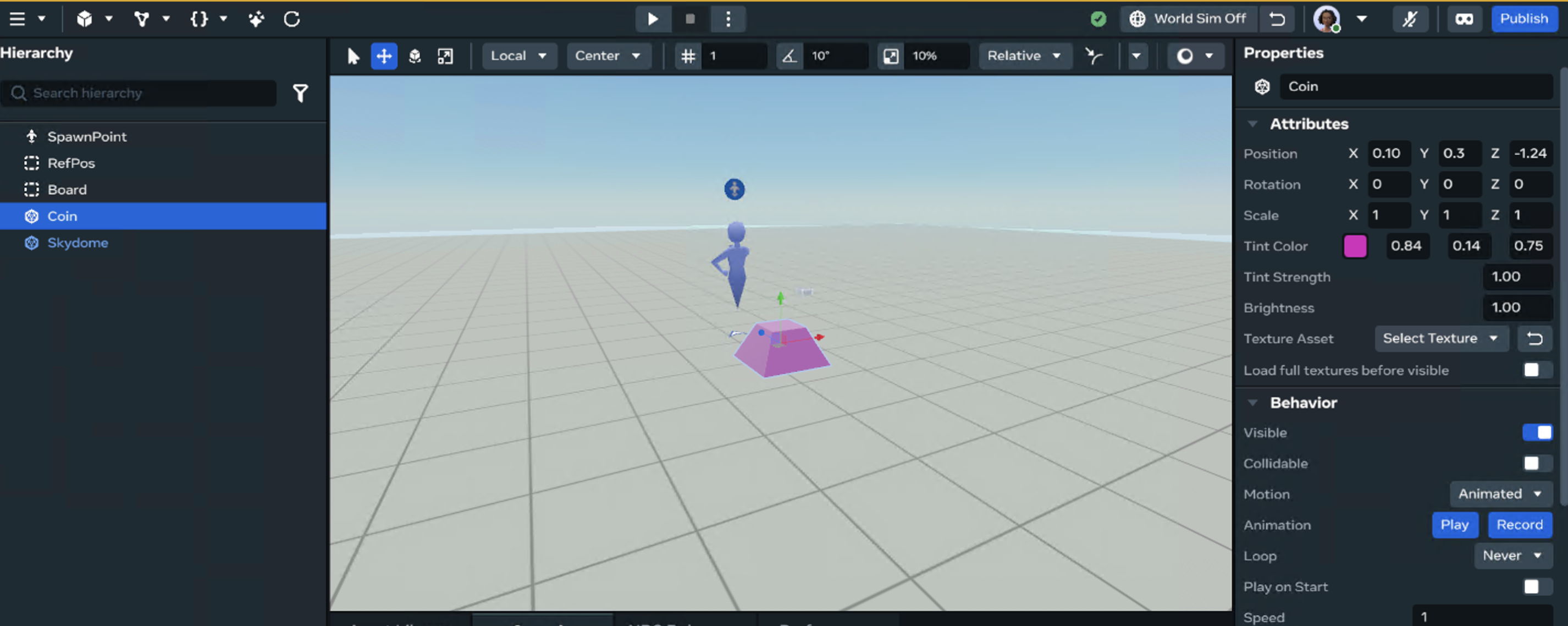Open the Motion Animated dropdown
Screen dimensions: 1568x626
click(1500, 494)
